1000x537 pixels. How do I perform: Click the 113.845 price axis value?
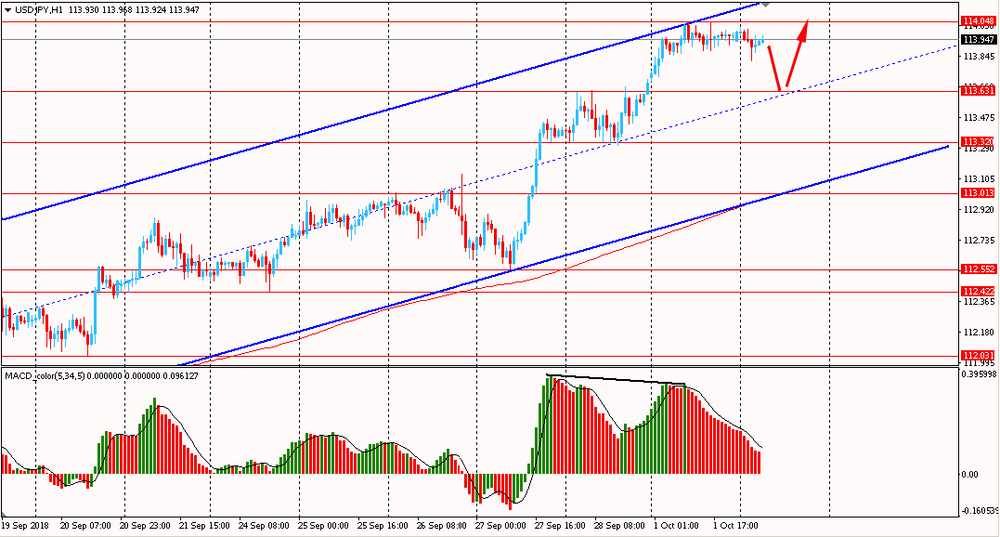pos(978,56)
